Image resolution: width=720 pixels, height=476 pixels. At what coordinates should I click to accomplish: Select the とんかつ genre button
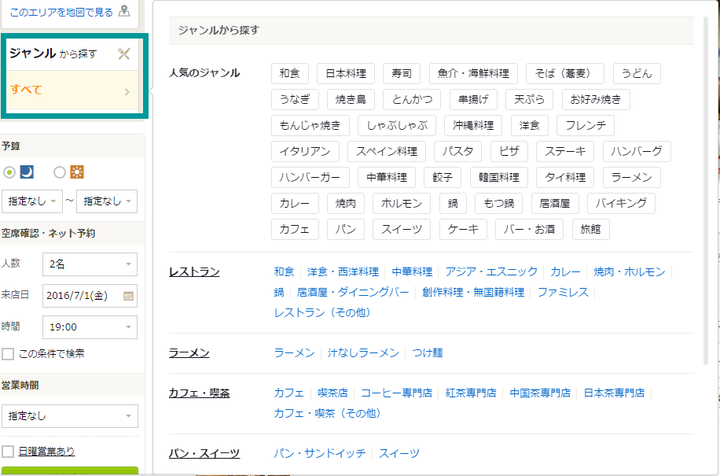coord(412,99)
